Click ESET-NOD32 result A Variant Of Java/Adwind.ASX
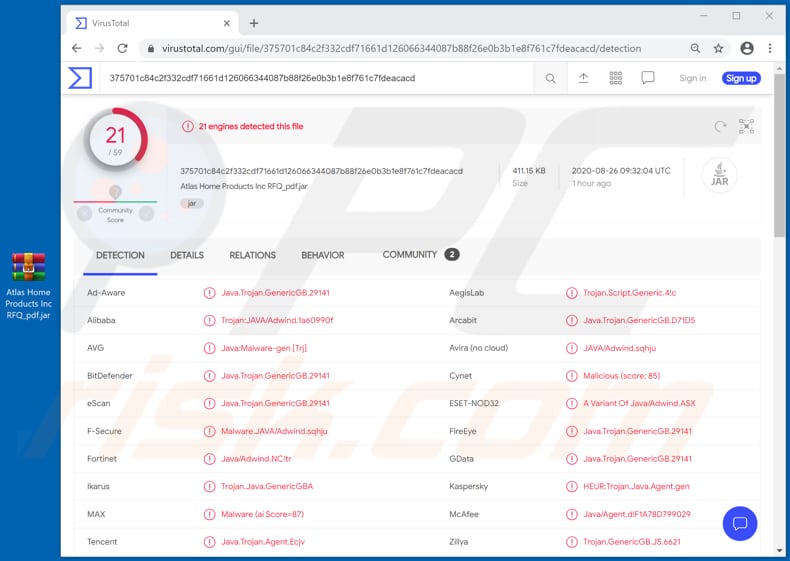Image resolution: width=790 pixels, height=561 pixels. pos(639,403)
